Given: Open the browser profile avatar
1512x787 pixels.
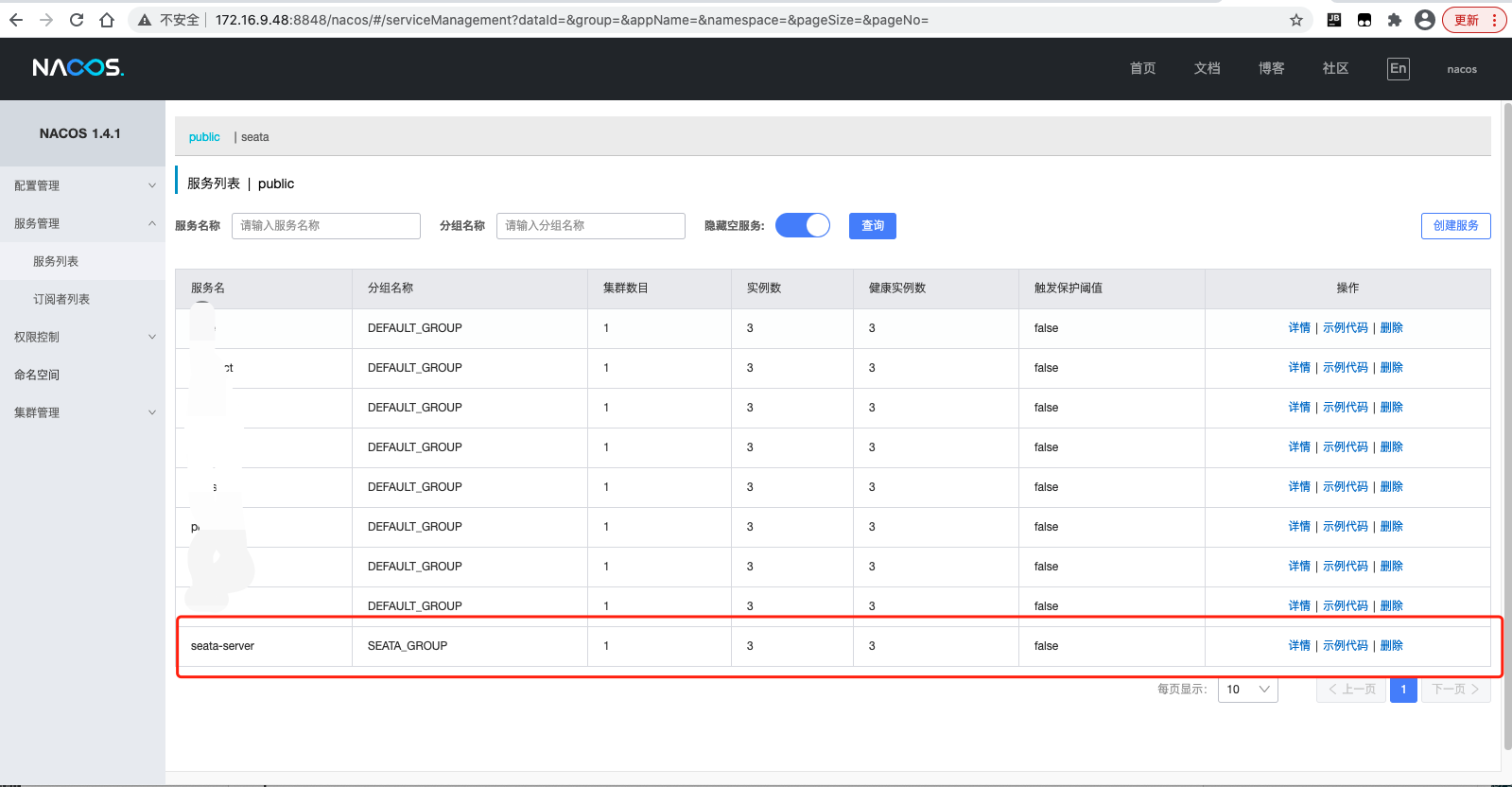Looking at the screenshot, I should pos(1425,20).
